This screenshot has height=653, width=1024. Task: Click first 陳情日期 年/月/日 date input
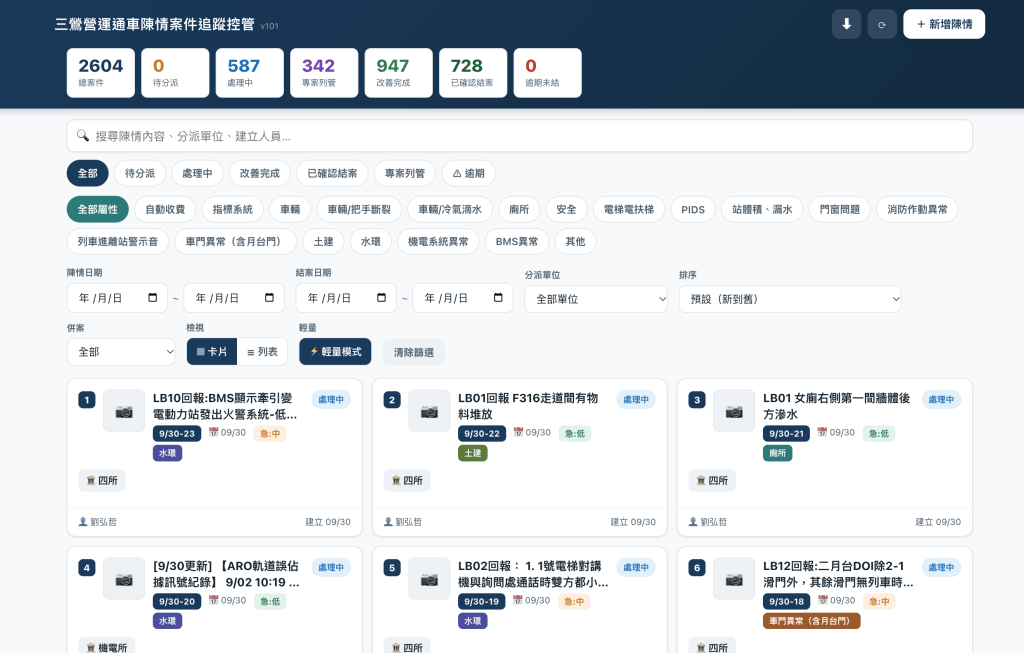[117, 298]
